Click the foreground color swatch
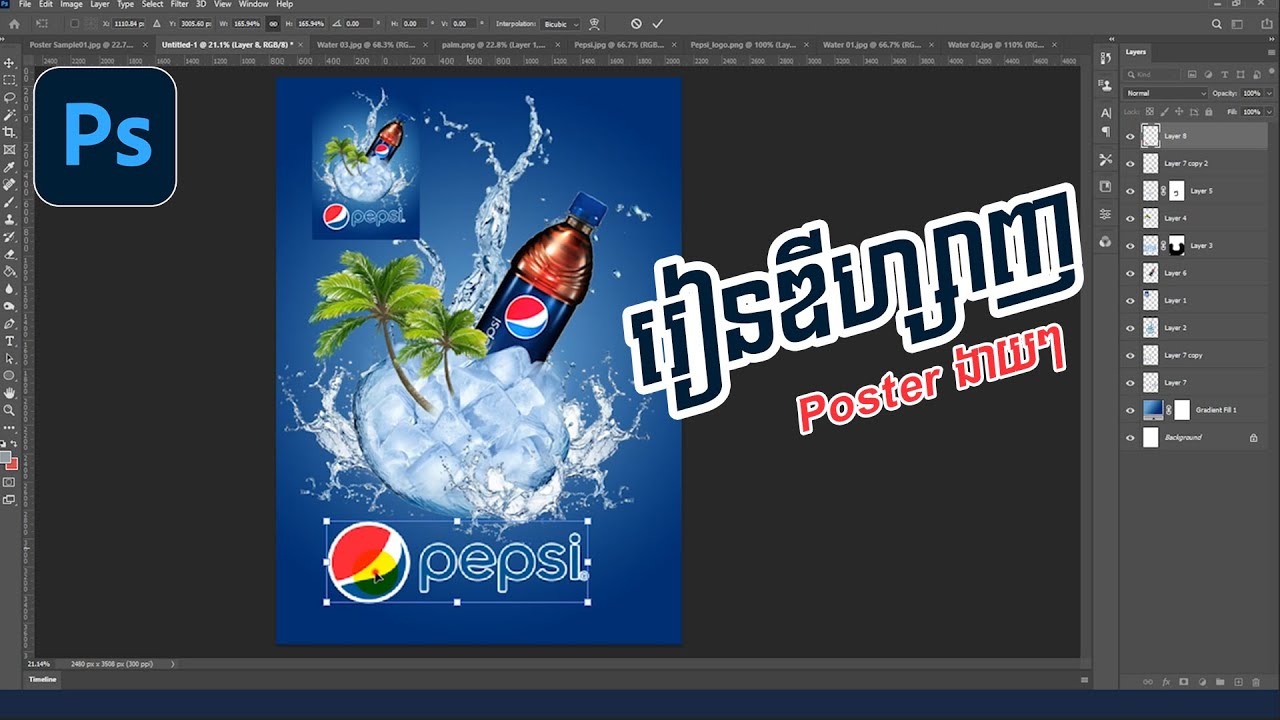Screen dimensions: 1280x720 6,457
